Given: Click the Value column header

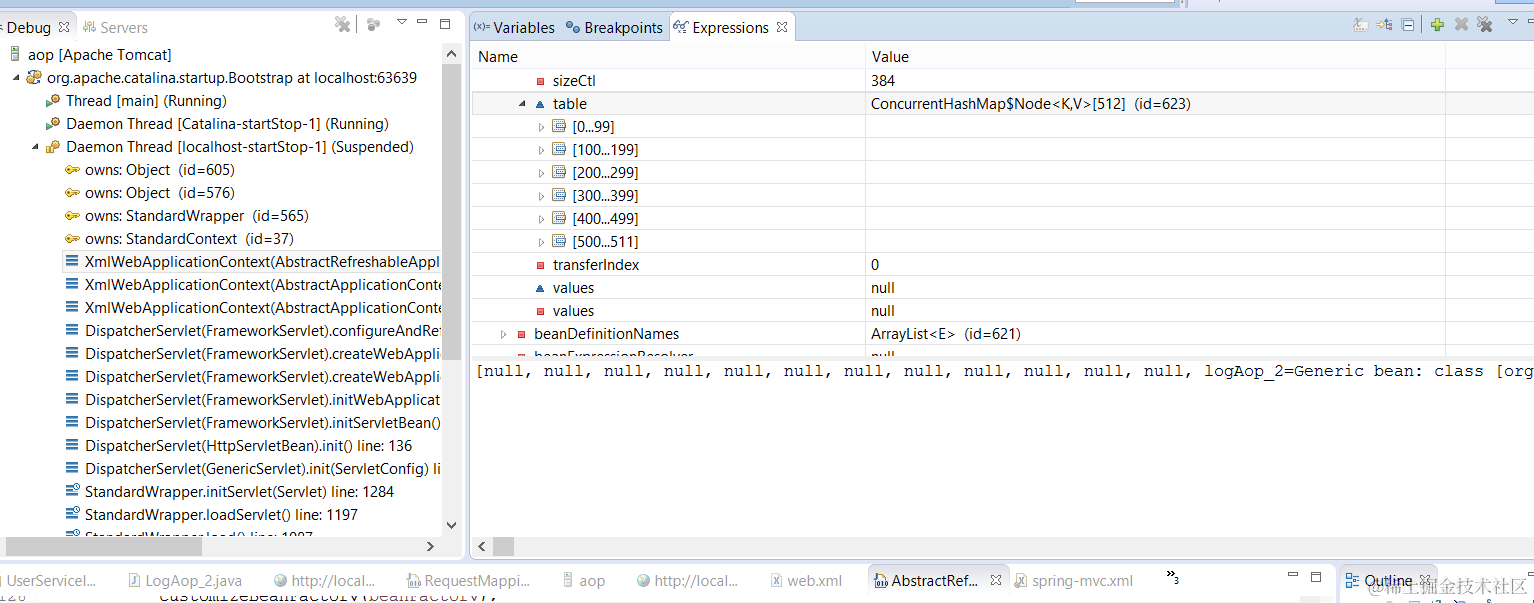Looking at the screenshot, I should click(1155, 57).
